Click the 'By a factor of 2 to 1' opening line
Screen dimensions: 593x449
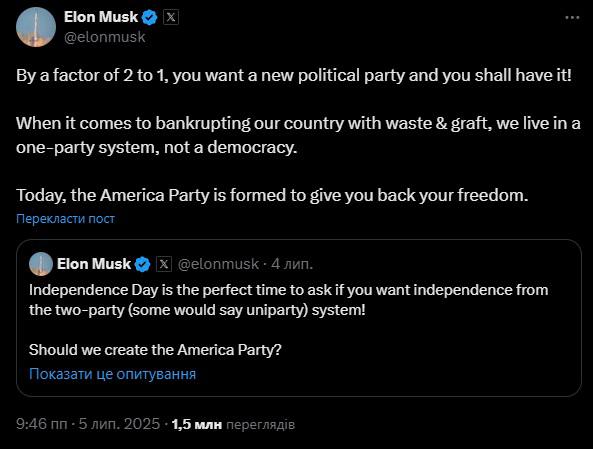[294, 75]
